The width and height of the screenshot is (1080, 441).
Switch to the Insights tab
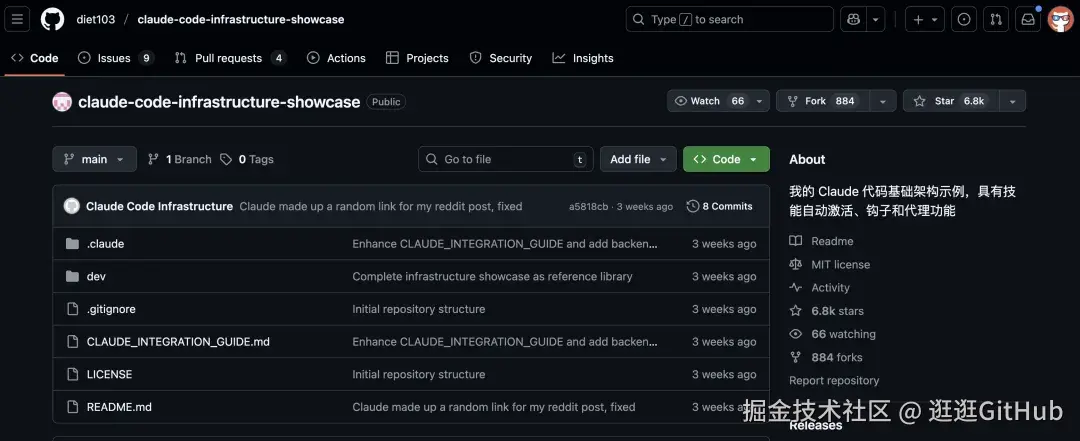[x=583, y=59]
